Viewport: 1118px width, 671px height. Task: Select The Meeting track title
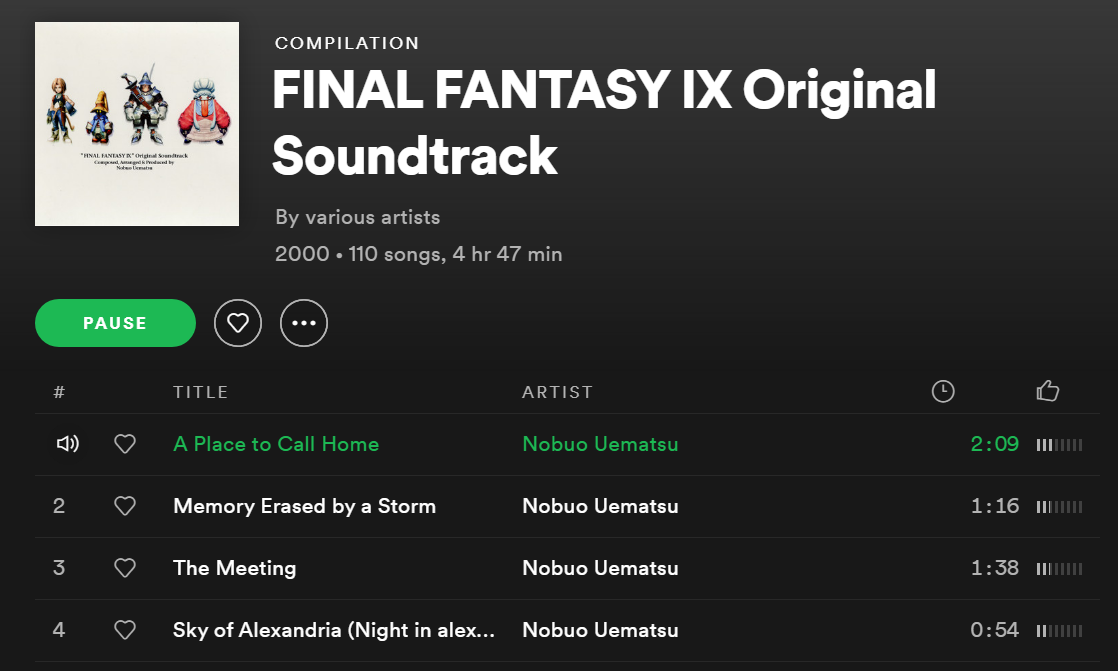(235, 568)
